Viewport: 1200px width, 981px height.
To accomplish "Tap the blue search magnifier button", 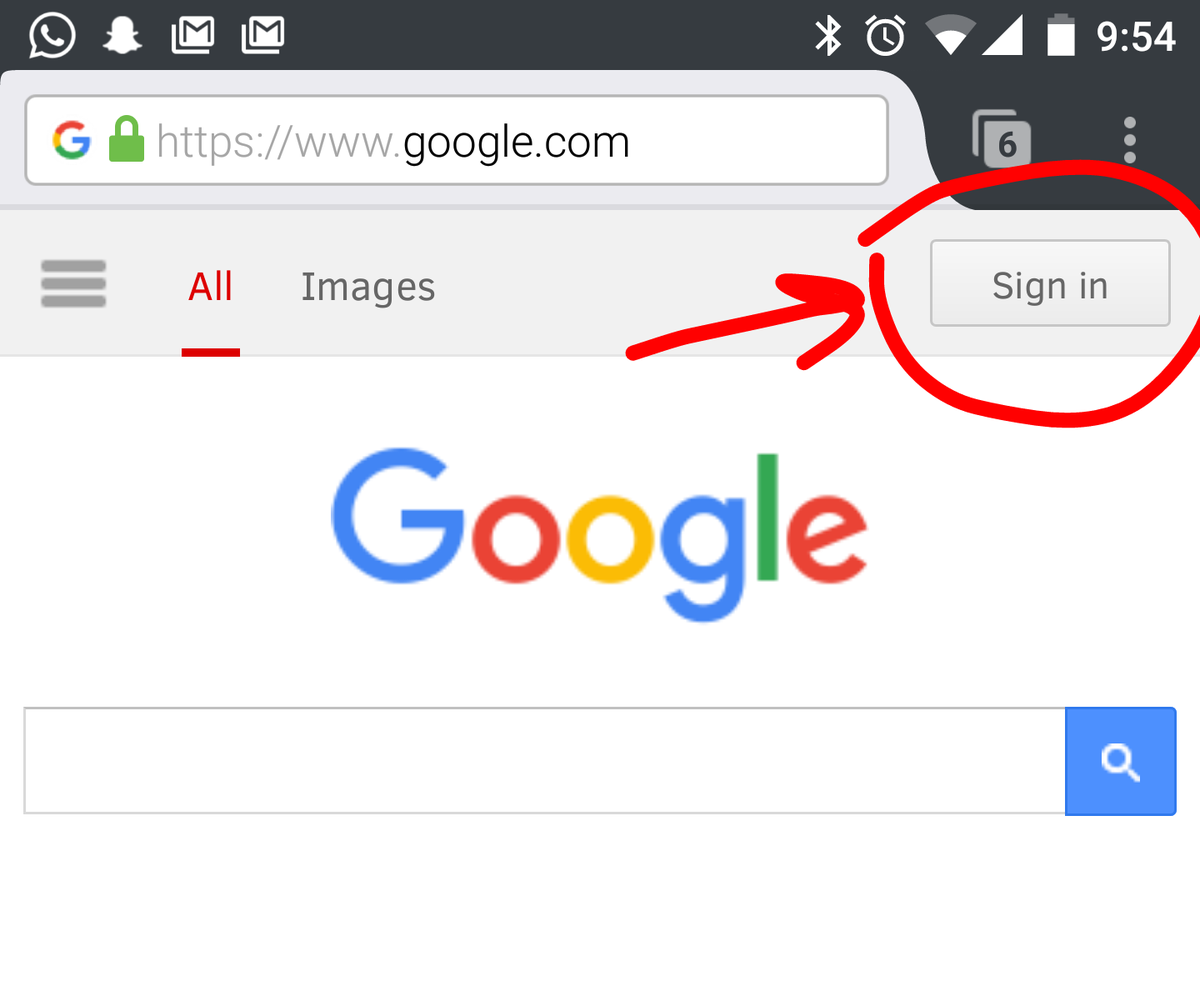I will click(1121, 762).
